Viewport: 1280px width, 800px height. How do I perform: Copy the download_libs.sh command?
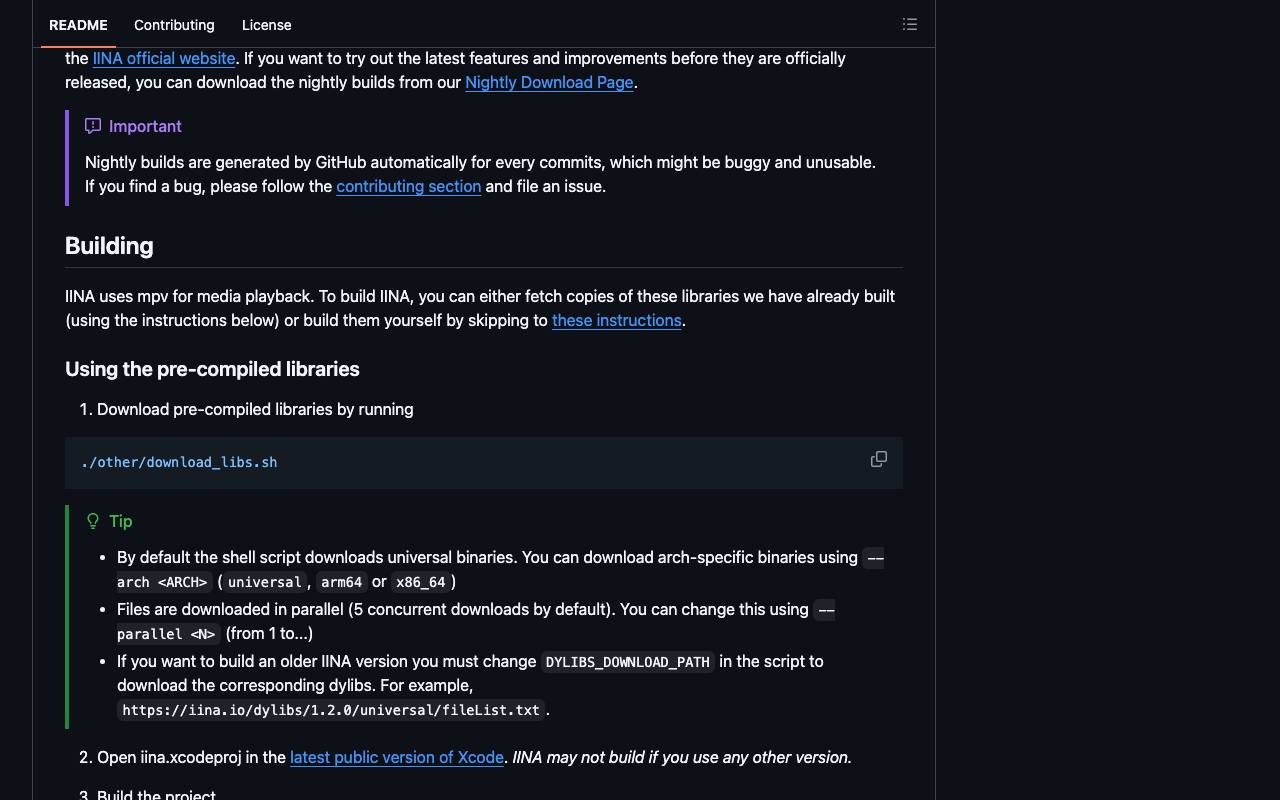(879, 459)
